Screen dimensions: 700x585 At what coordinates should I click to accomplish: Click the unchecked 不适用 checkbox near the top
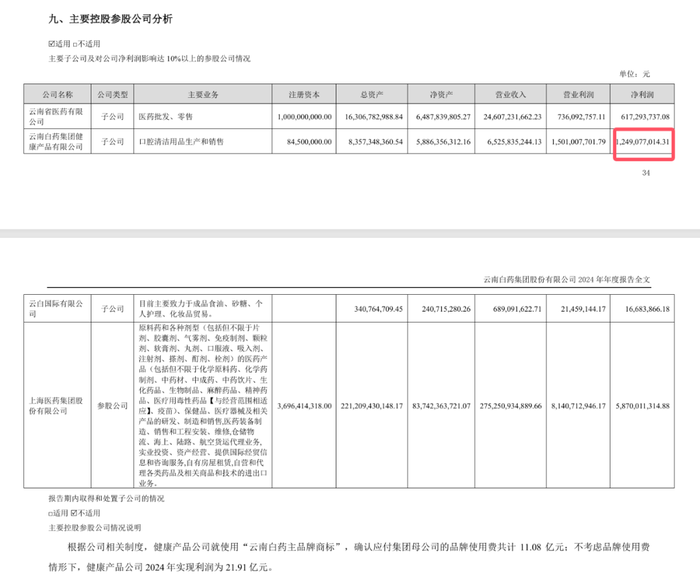click(75, 44)
